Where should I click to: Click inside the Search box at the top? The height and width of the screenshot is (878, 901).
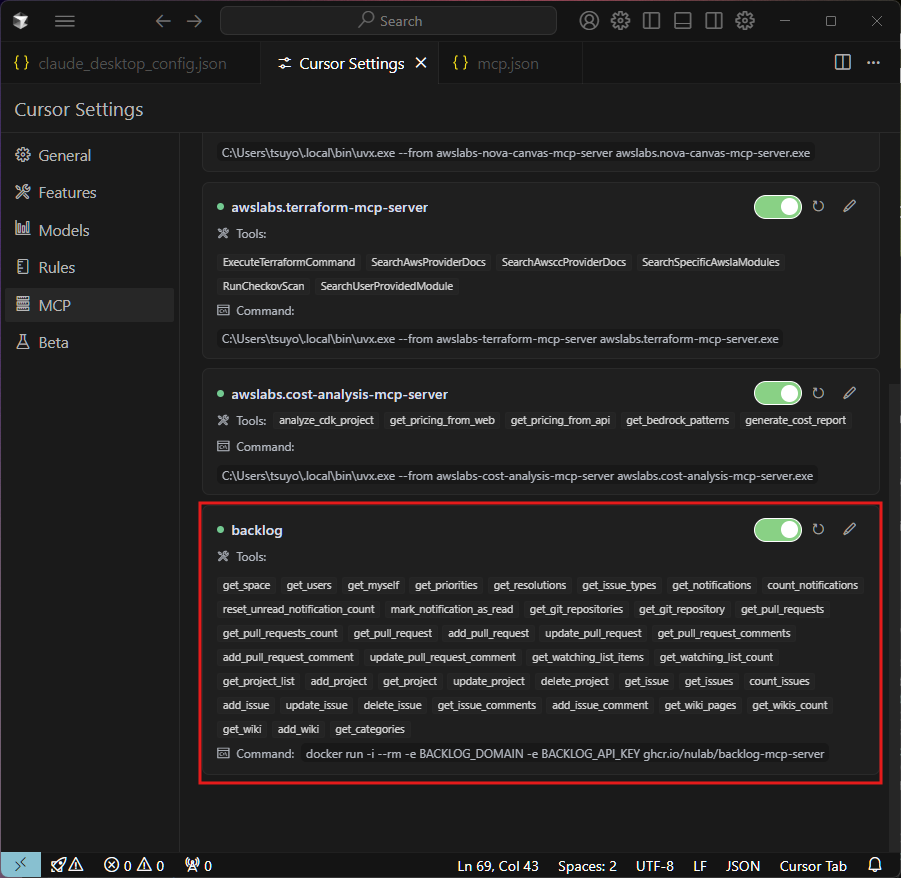[388, 20]
